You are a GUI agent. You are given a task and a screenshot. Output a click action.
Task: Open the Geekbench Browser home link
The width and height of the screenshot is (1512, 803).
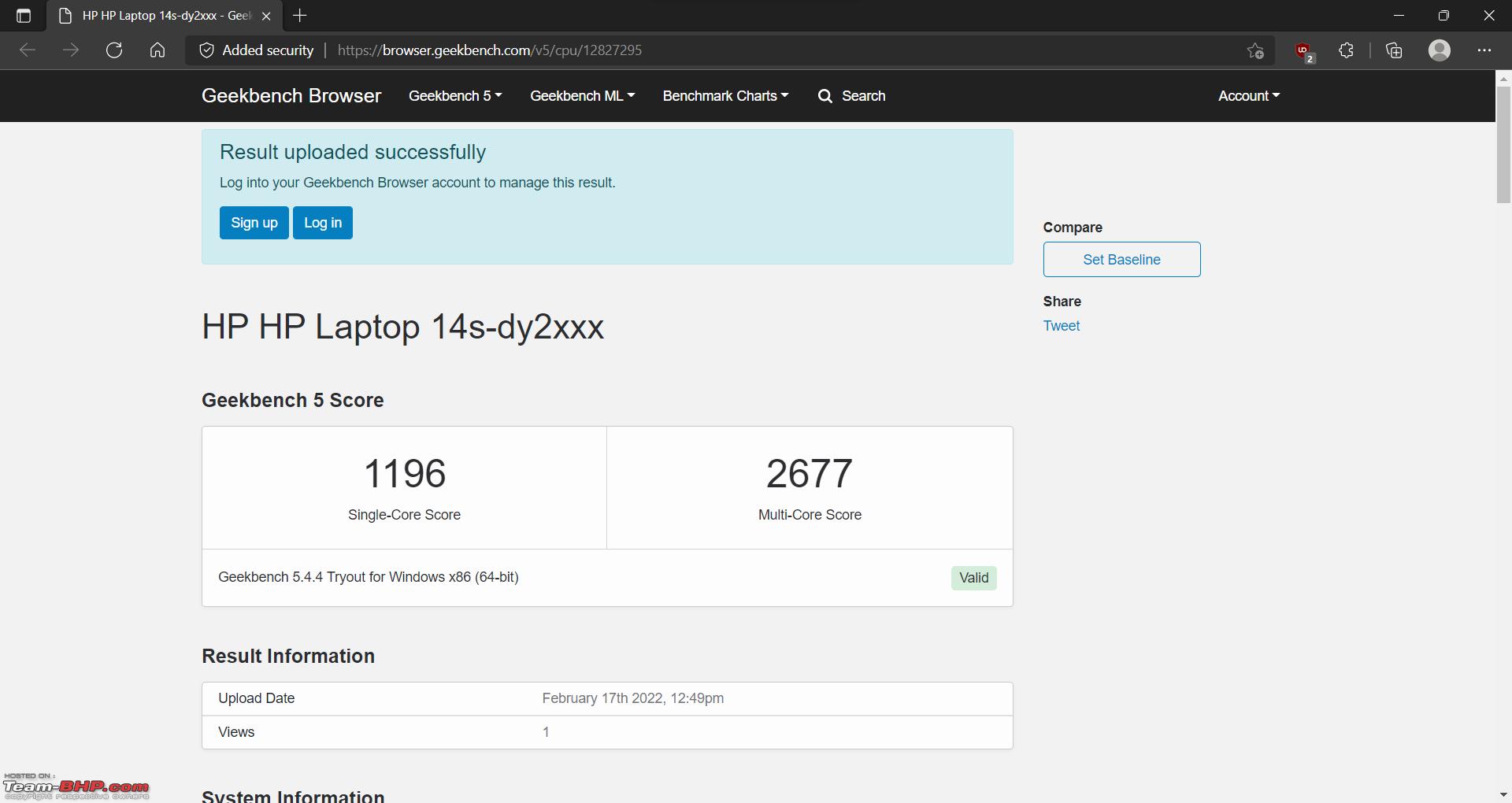291,96
